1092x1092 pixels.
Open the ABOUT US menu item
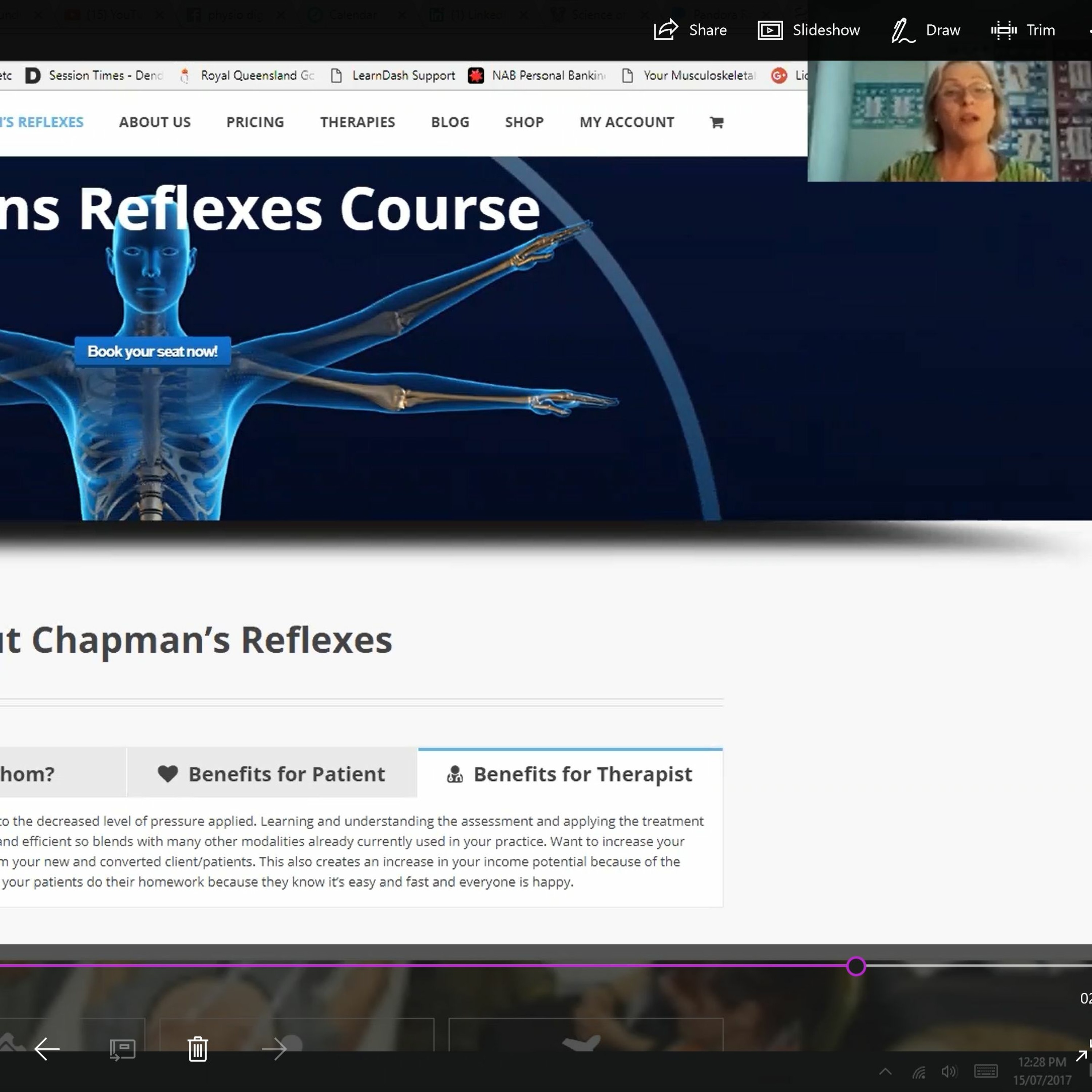point(155,122)
